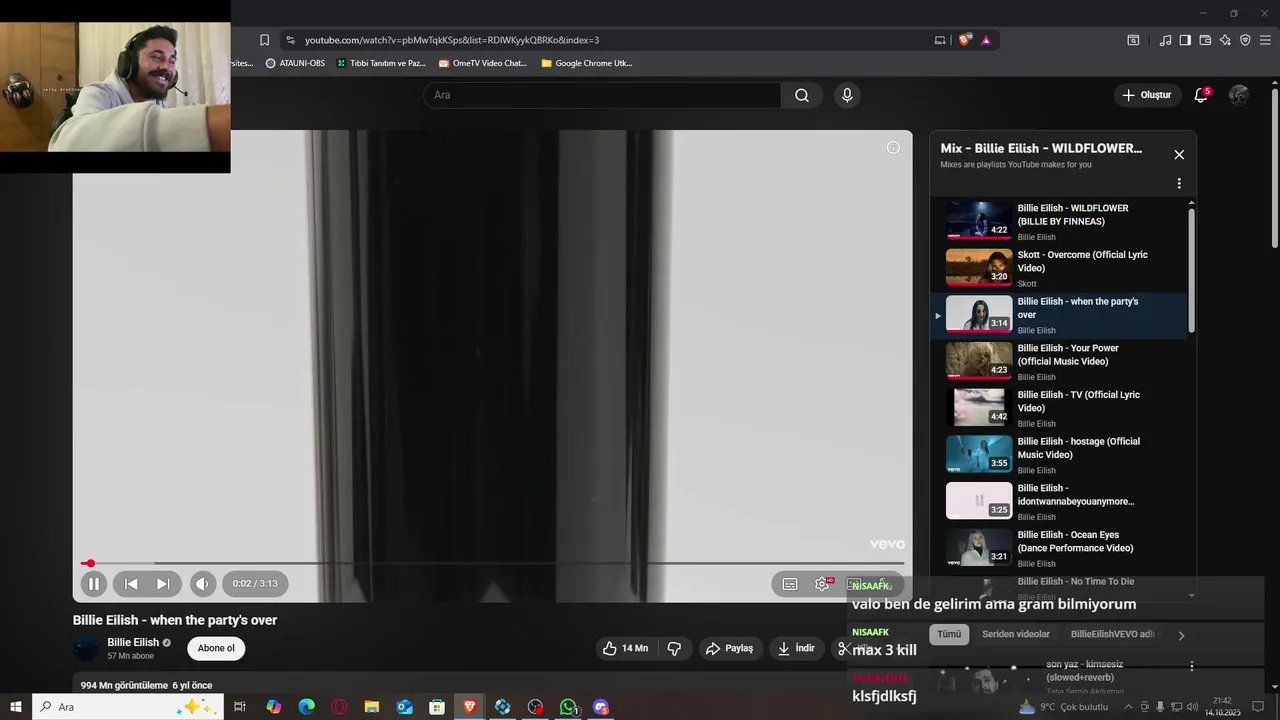Open WhatsApp from the taskbar
Viewport: 1280px width, 720px height.
568,707
